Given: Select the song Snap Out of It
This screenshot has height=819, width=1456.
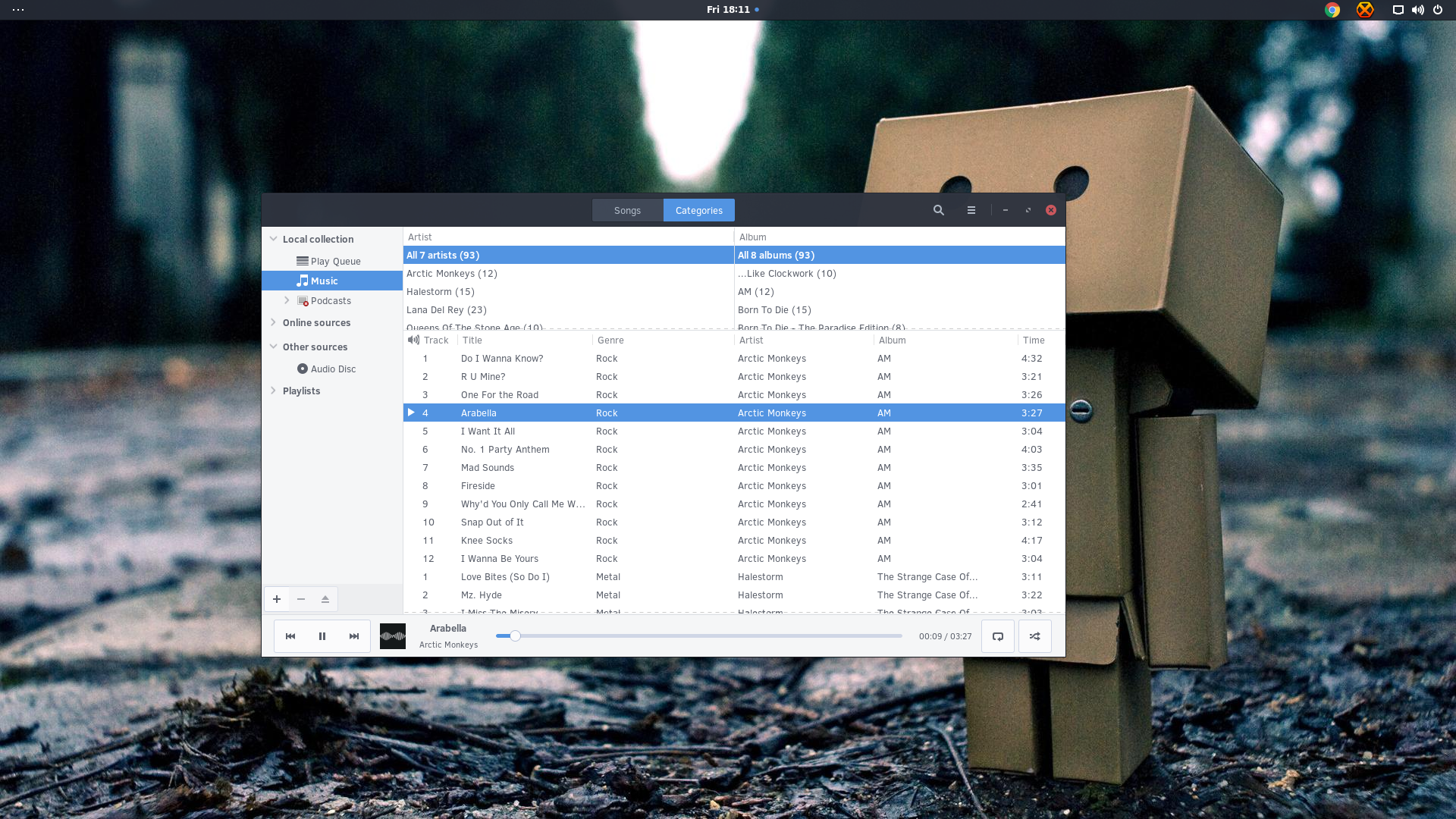Looking at the screenshot, I should [734, 522].
